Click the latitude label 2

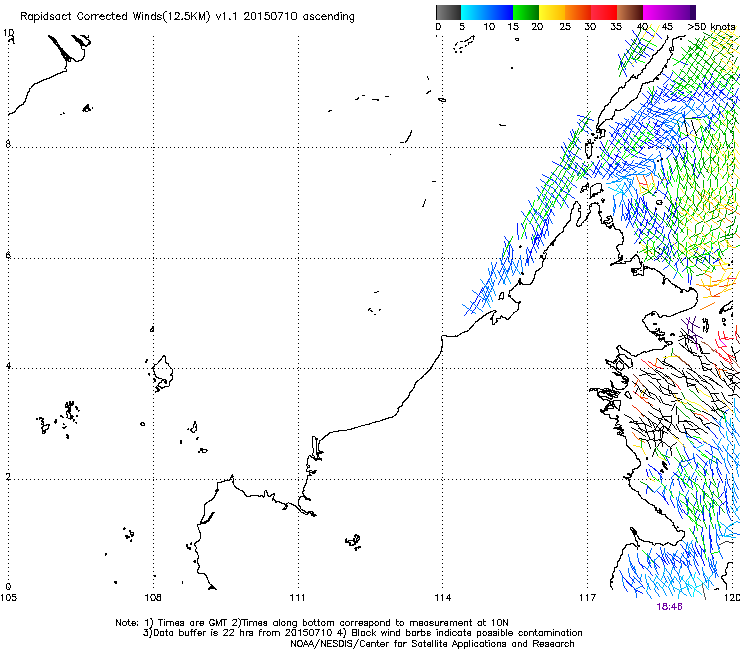tap(8, 476)
